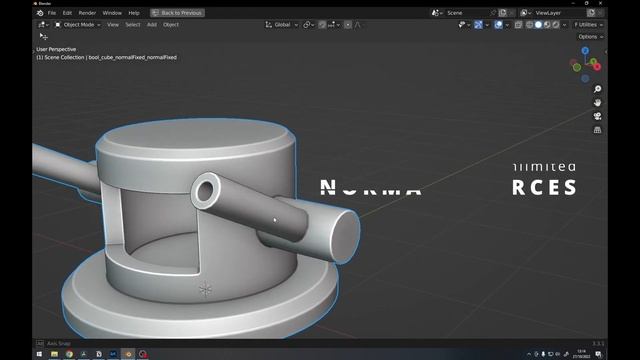Image resolution: width=640 pixels, height=360 pixels.
Task: Open the snap settings dropdown
Action: [x=333, y=25]
